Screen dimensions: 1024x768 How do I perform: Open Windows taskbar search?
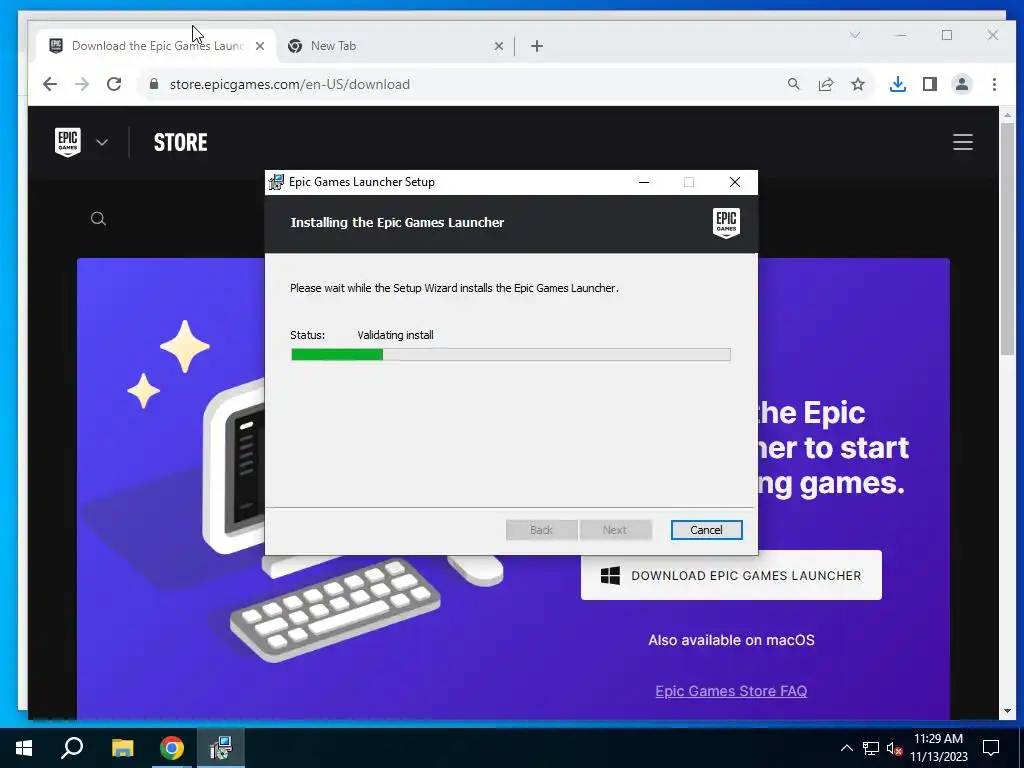tap(72, 748)
